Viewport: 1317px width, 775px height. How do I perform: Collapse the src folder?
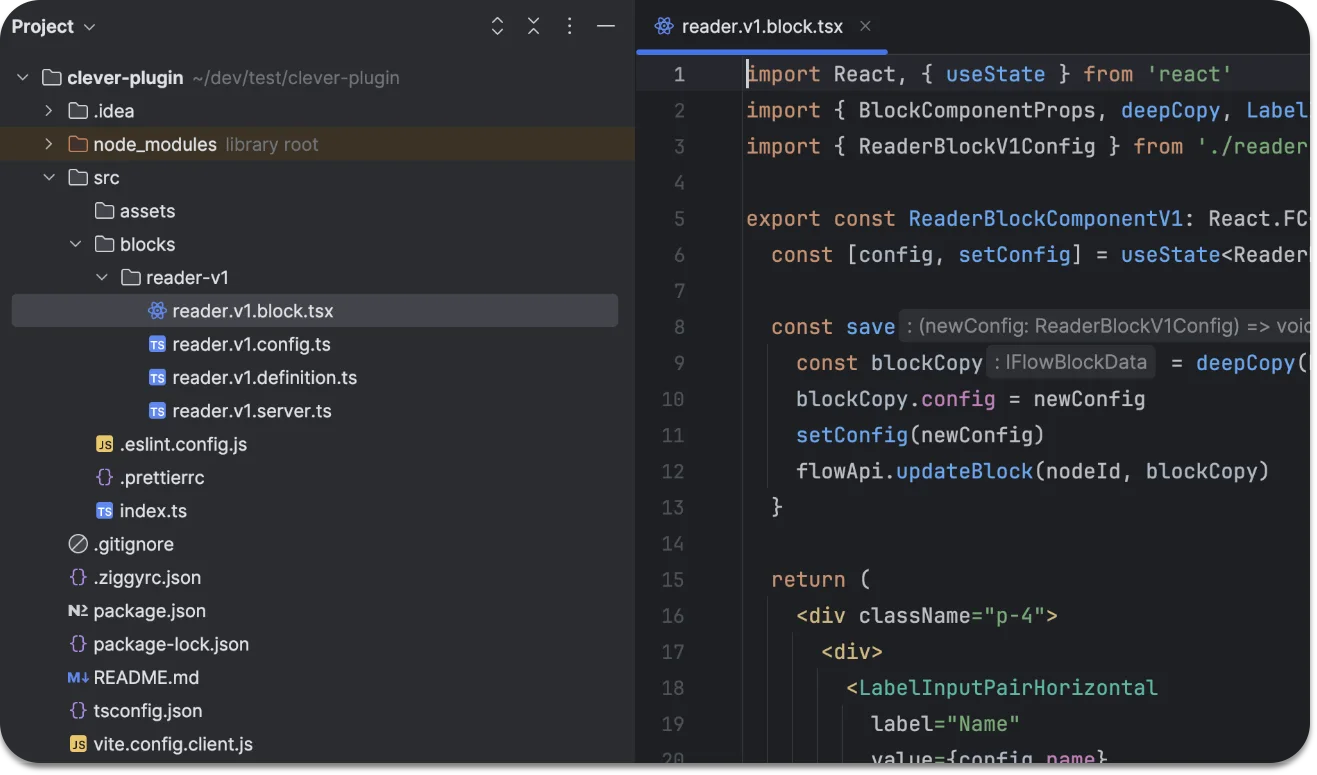pyautogui.click(x=48, y=178)
